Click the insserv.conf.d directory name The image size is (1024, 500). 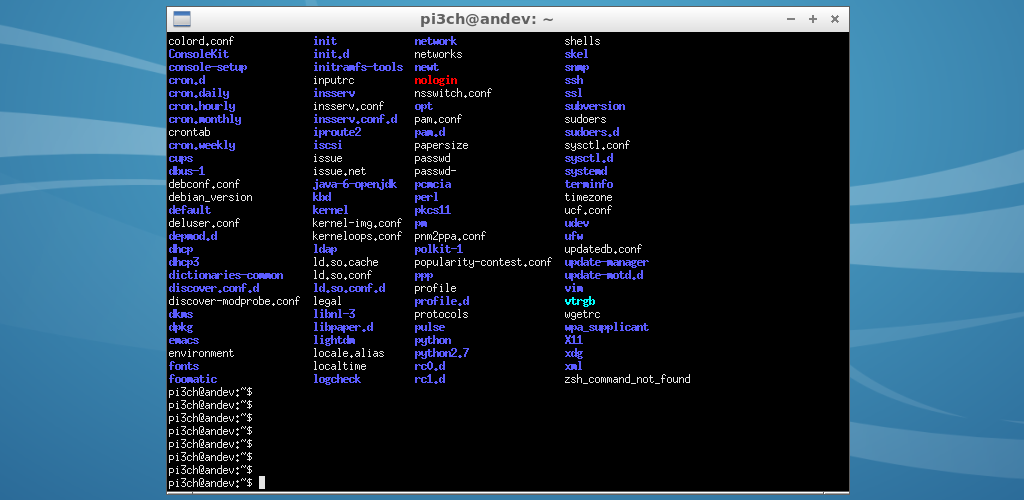(x=355, y=119)
